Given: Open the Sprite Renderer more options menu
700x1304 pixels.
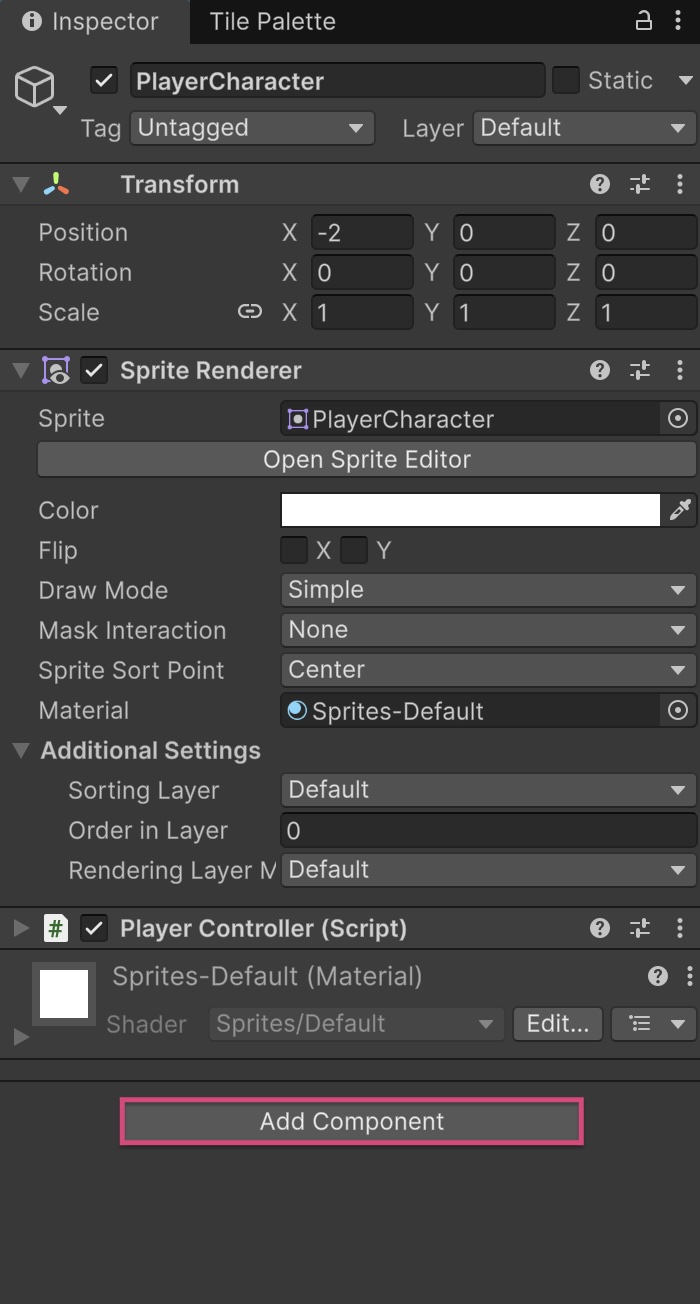Looking at the screenshot, I should point(682,370).
